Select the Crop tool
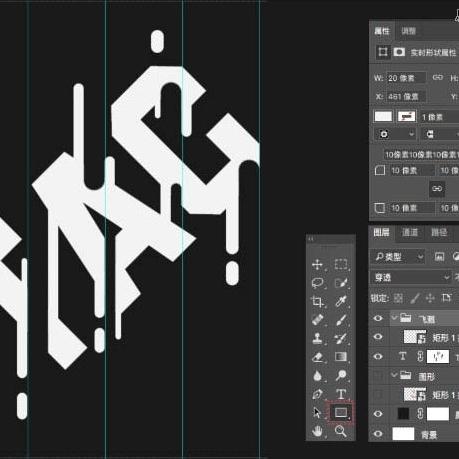The width and height of the screenshot is (459, 459). tap(317, 302)
